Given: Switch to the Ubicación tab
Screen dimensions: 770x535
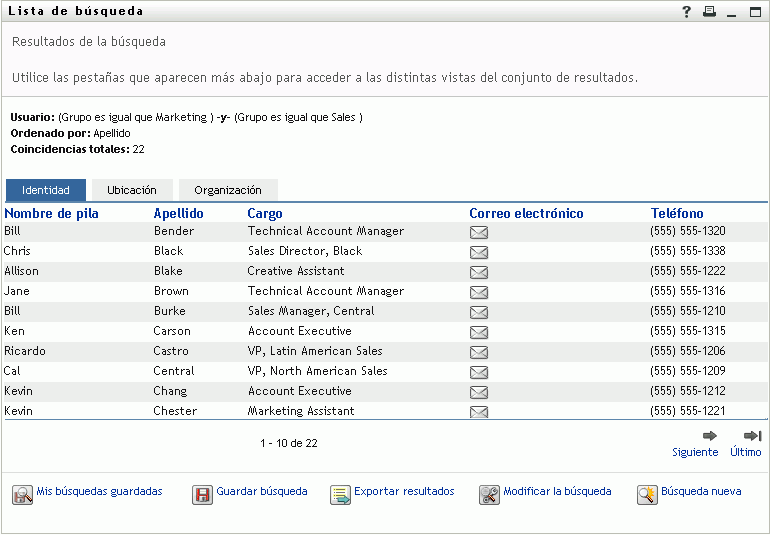Looking at the screenshot, I should [132, 190].
